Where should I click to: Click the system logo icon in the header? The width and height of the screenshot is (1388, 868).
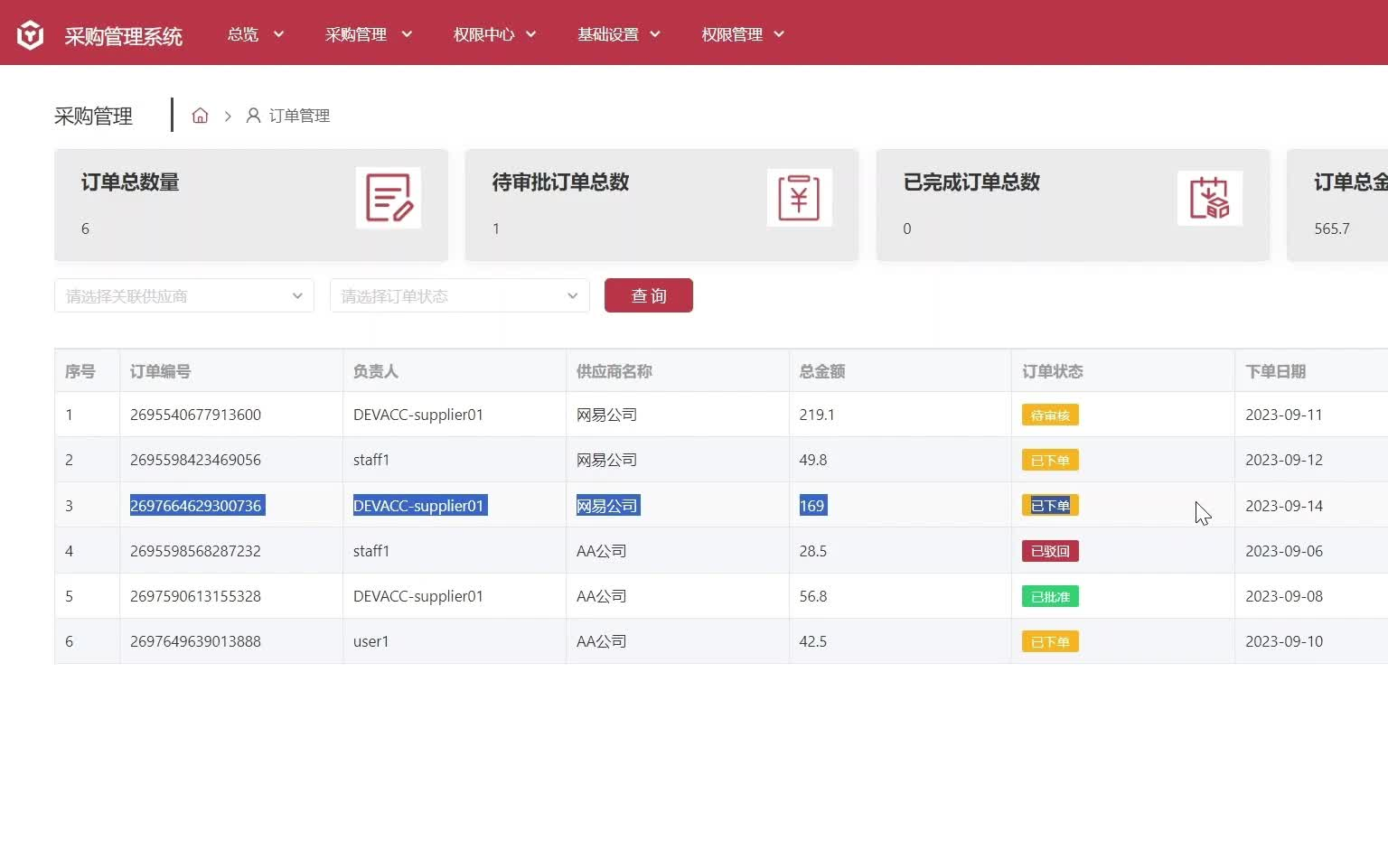(30, 35)
